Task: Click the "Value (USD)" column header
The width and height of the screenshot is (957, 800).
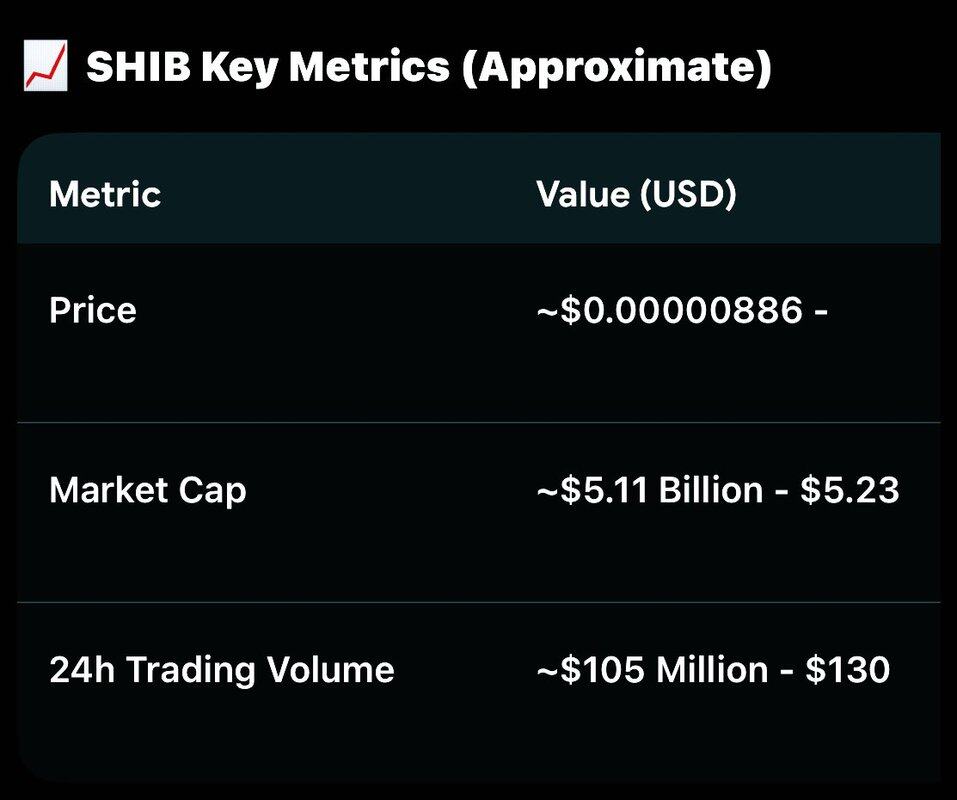Action: click(636, 194)
